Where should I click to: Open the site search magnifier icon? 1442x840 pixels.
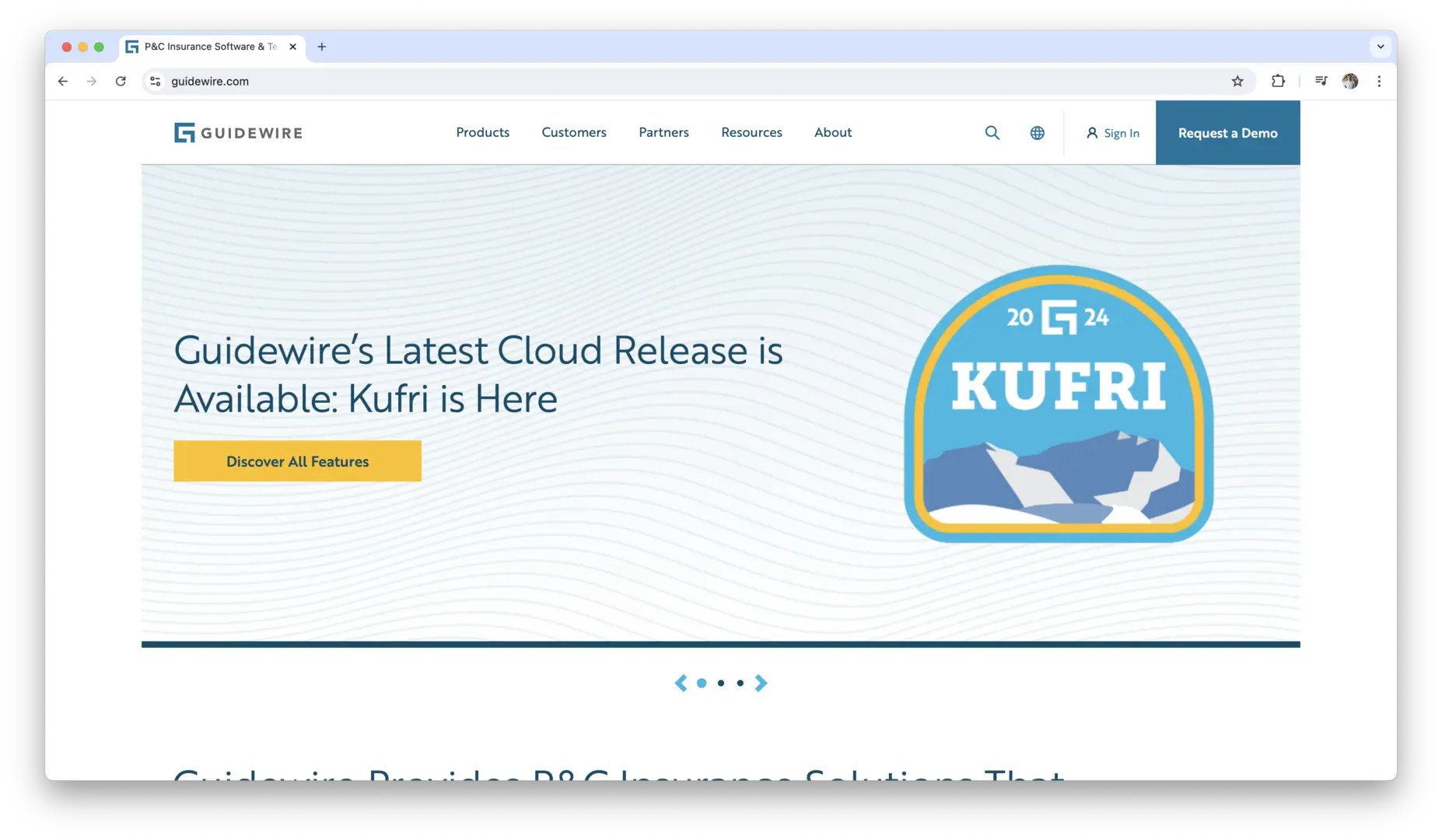pos(992,133)
